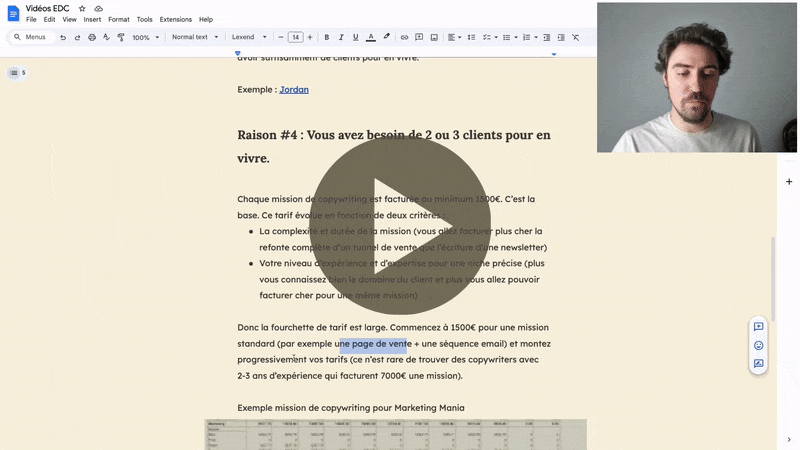Select the highlight color pen icon
The width and height of the screenshot is (800, 450).
[x=387, y=37]
